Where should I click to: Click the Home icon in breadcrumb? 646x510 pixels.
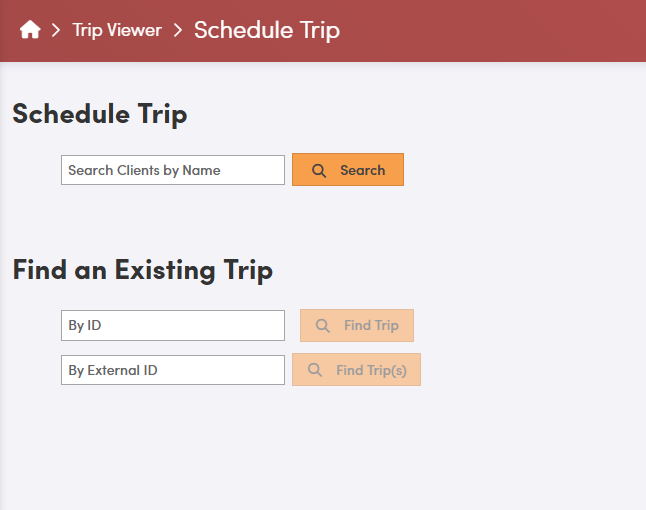tap(30, 30)
